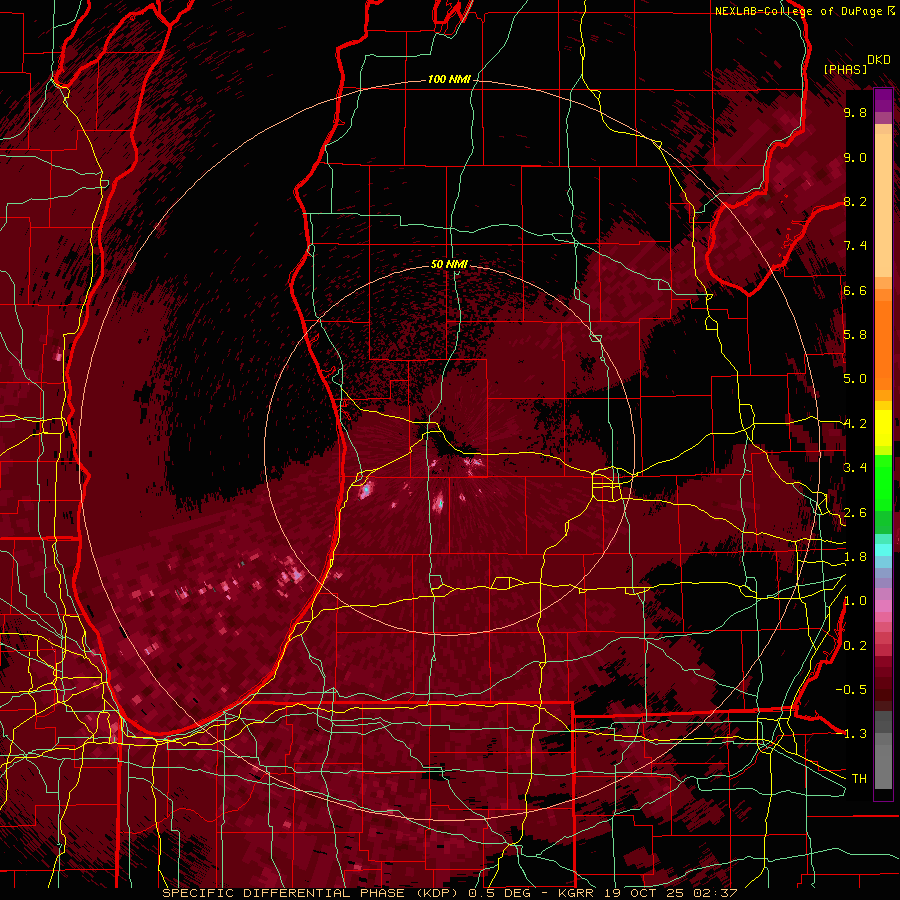Screen dimensions: 900x900
Task: Click the 8.2 scale value
Action: coord(855,201)
